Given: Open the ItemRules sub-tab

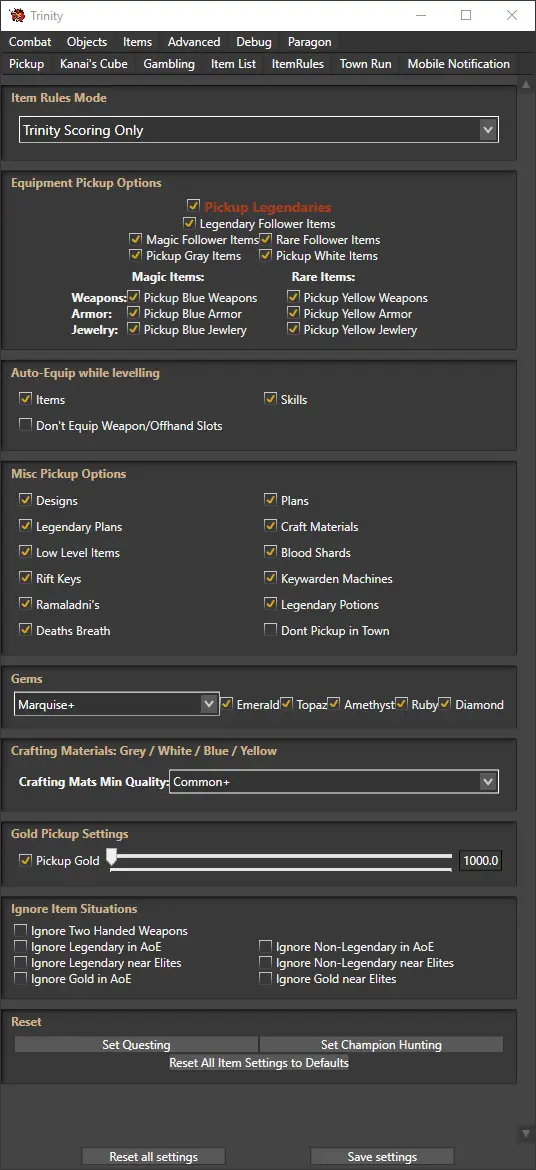Looking at the screenshot, I should pyautogui.click(x=298, y=63).
